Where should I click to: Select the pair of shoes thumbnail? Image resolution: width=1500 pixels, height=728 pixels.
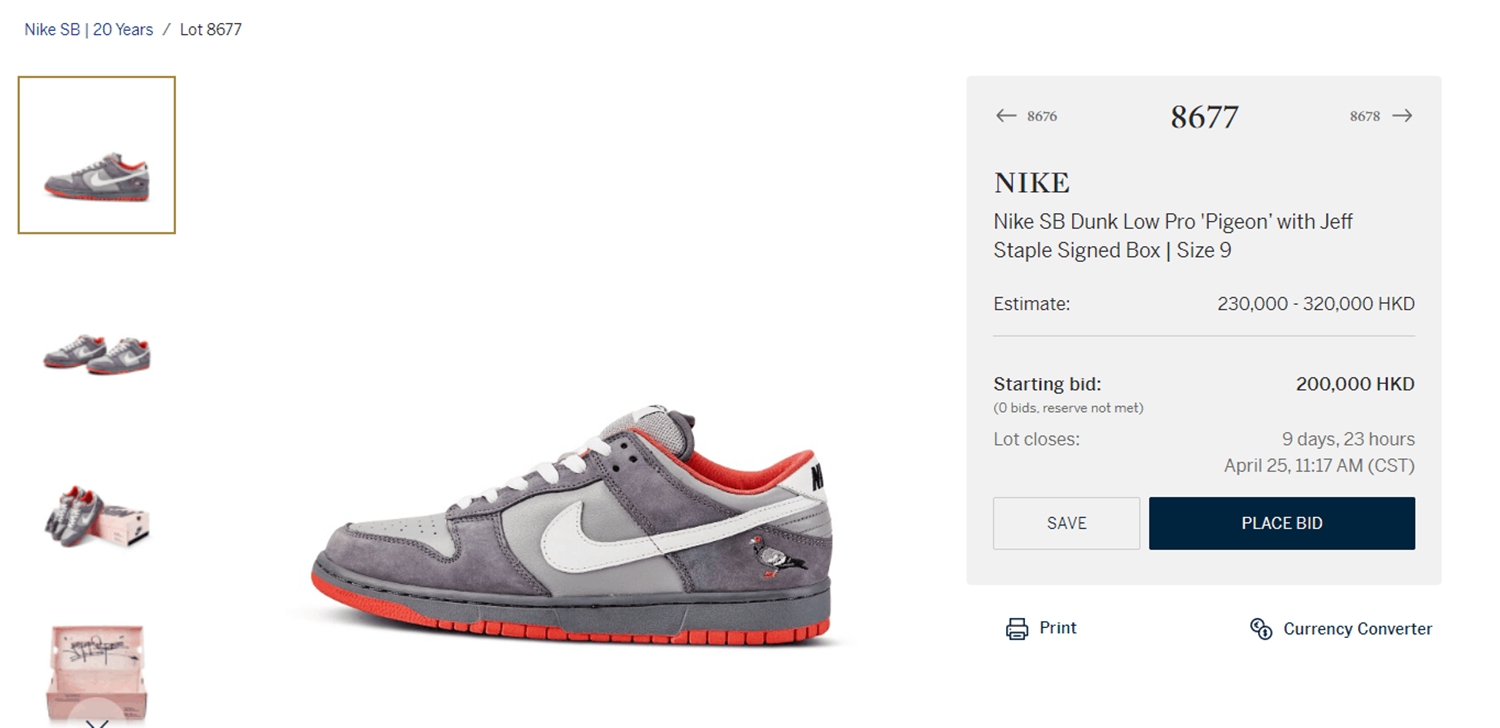[97, 354]
